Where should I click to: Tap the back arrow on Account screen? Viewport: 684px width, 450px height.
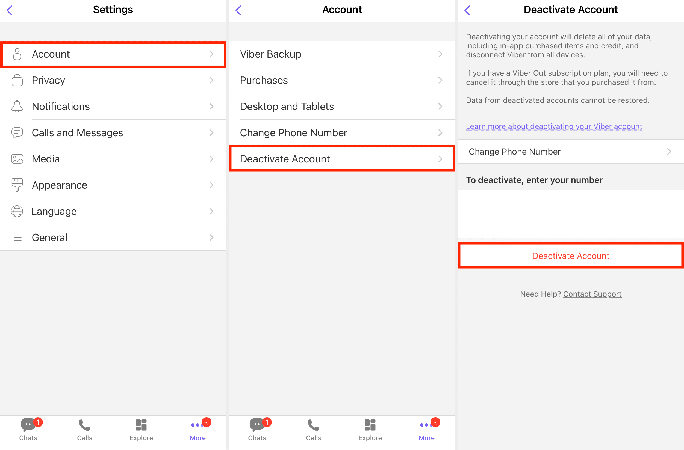(238, 10)
